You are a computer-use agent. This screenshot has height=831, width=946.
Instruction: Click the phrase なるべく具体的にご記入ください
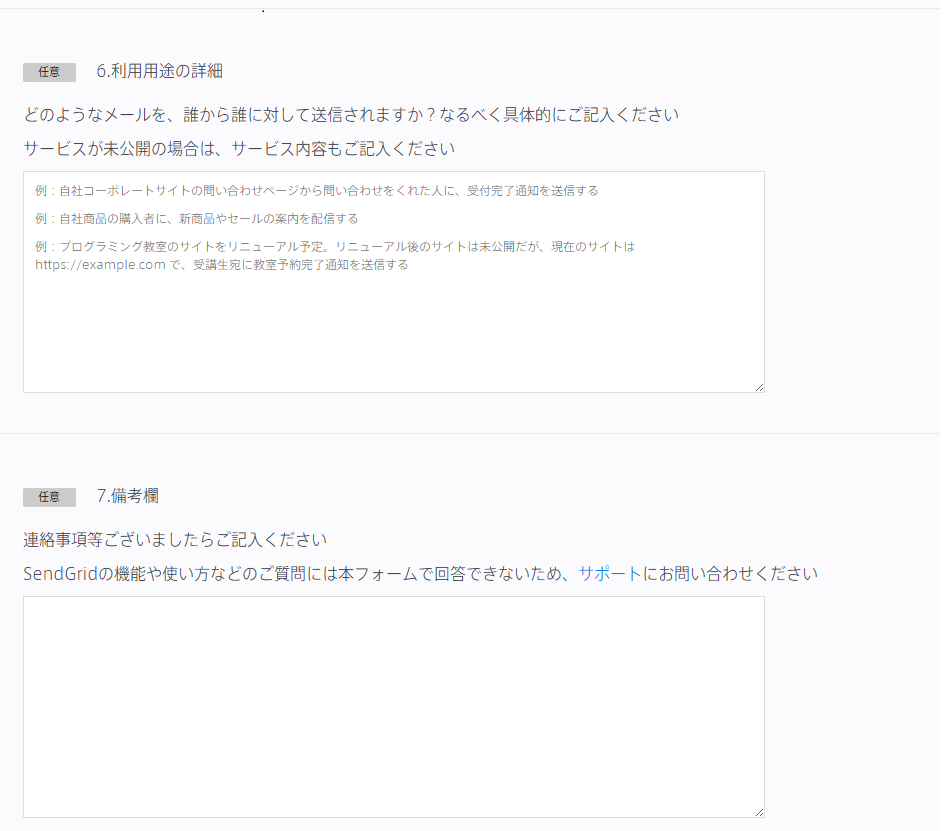559,115
